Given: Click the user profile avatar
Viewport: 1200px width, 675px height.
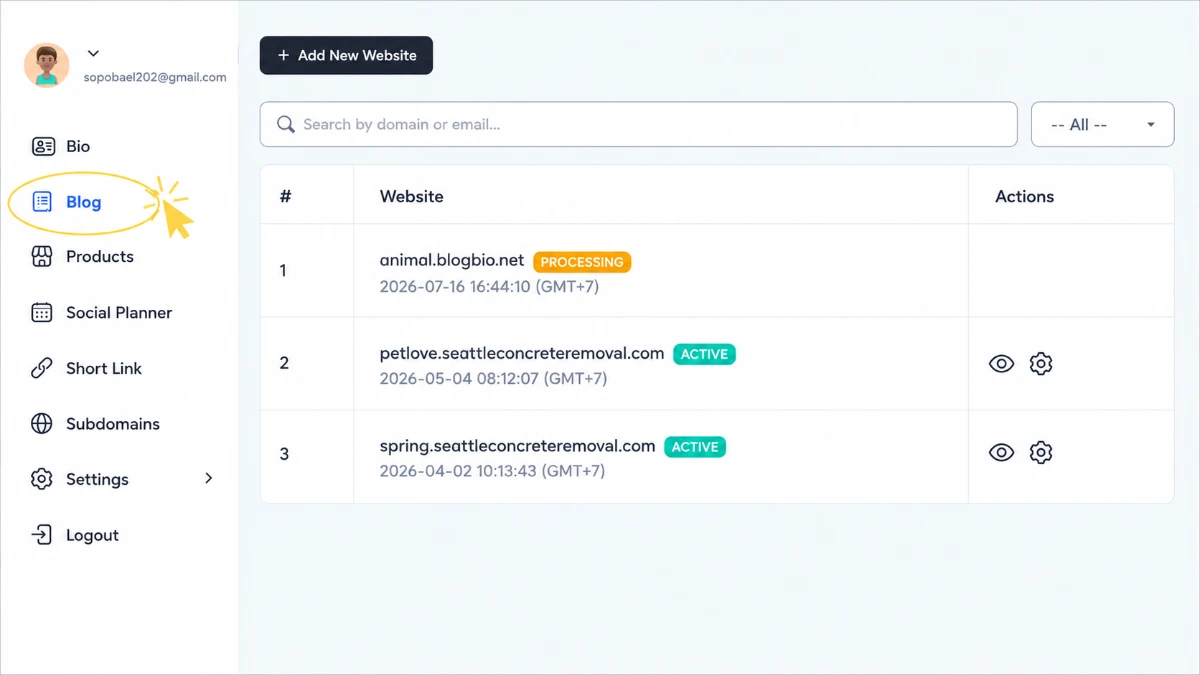Looking at the screenshot, I should (47, 65).
